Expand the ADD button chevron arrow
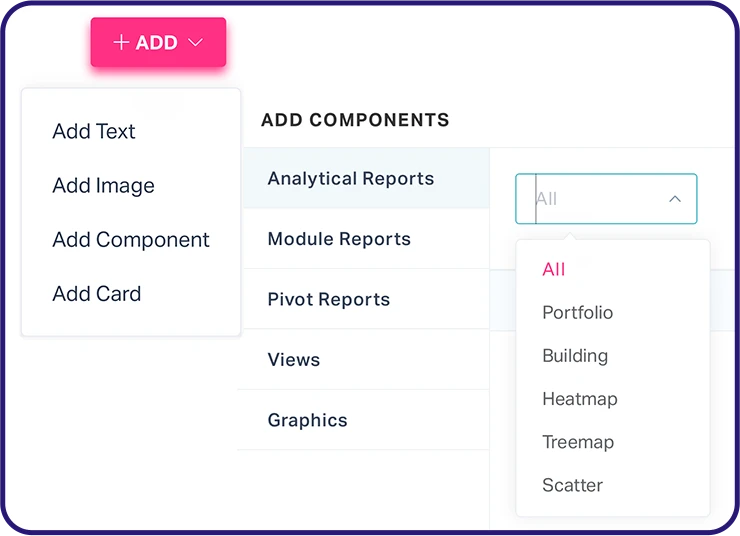The image size is (740, 536). 196,43
